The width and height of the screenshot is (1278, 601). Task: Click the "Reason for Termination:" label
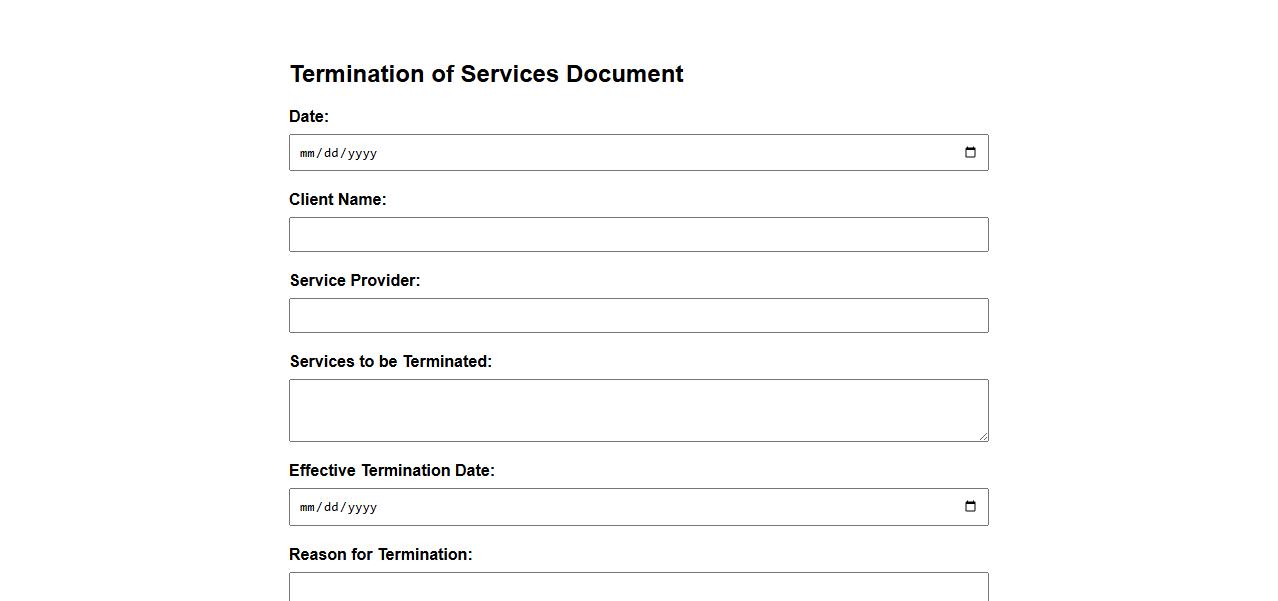tap(381, 555)
